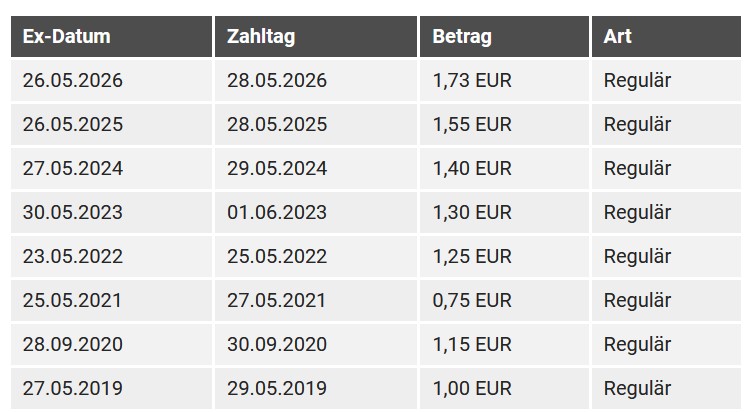Click the 28.09.2020 ex-date cell

coord(111,345)
